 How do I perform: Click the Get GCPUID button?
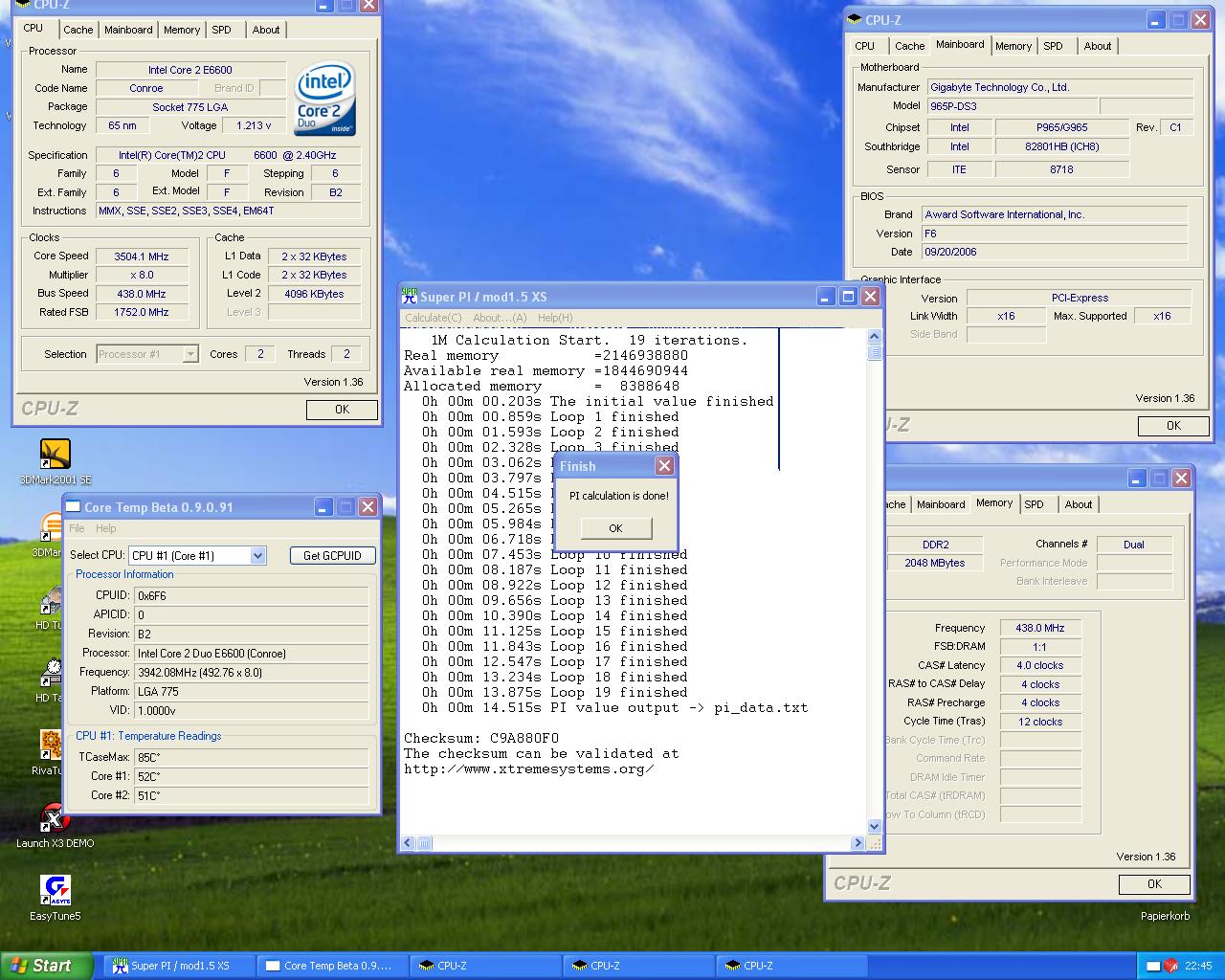pyautogui.click(x=332, y=556)
